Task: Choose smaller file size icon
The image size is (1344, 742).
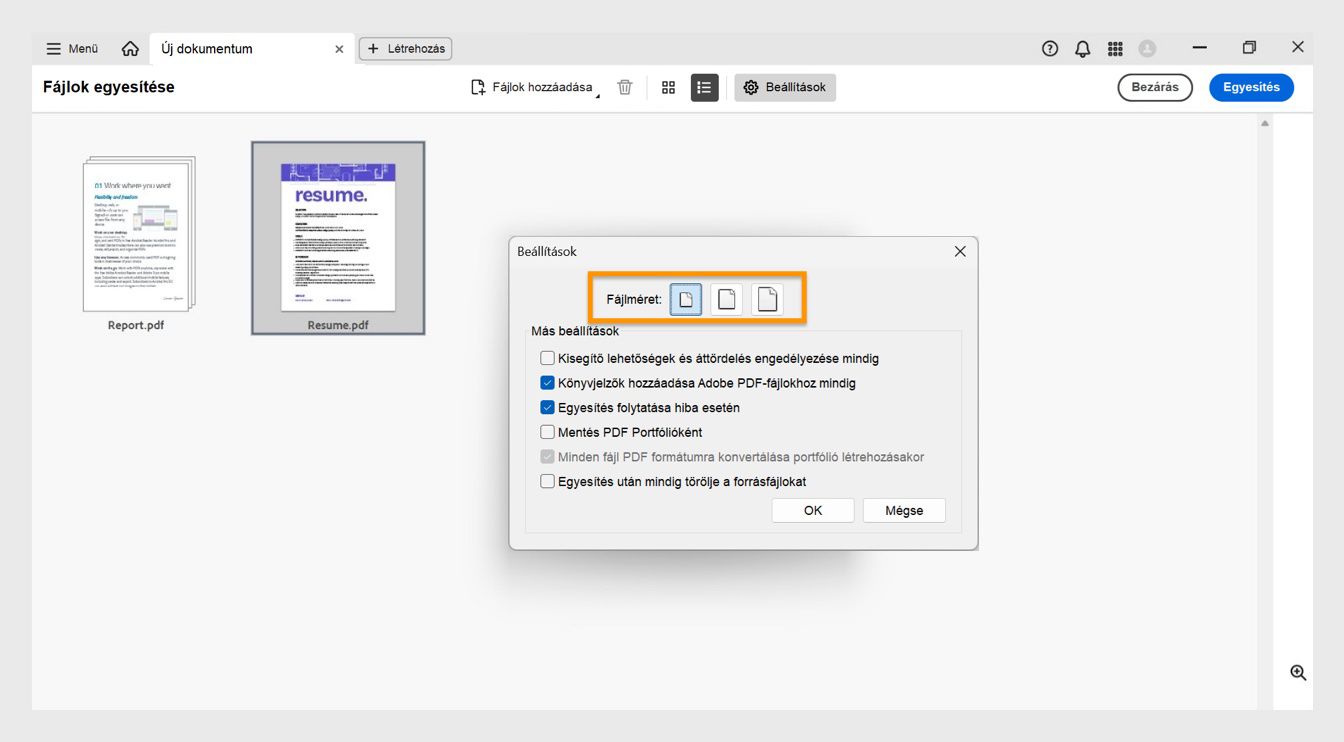Action: point(686,299)
